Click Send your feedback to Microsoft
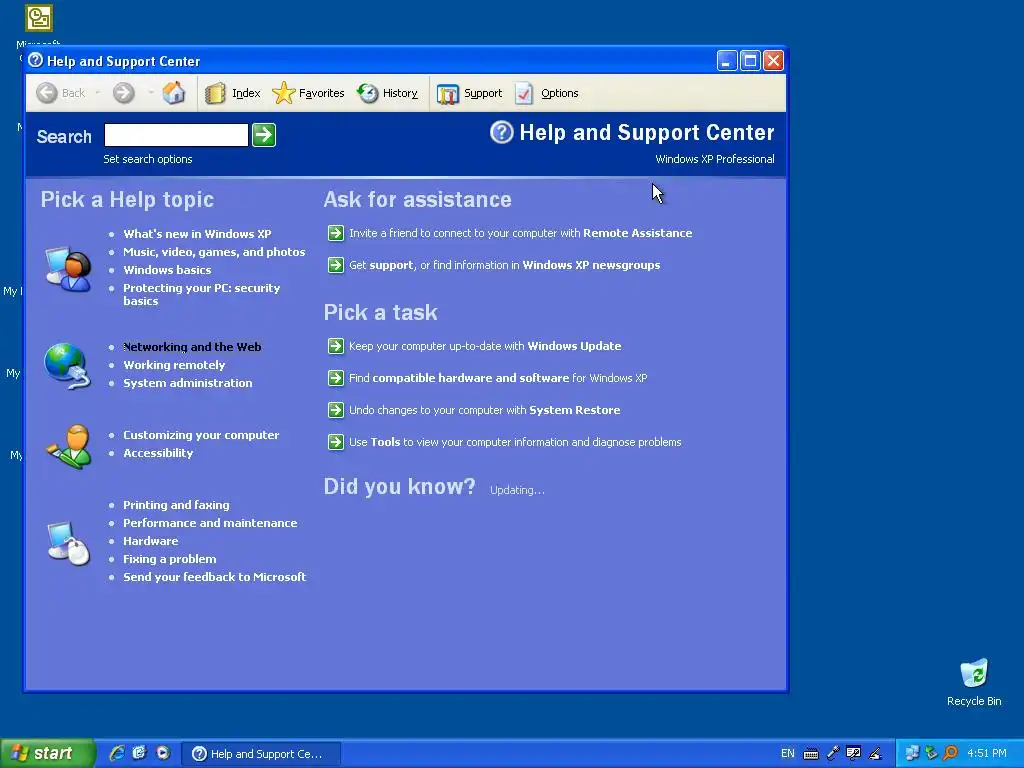The width and height of the screenshot is (1024, 768). [x=215, y=577]
